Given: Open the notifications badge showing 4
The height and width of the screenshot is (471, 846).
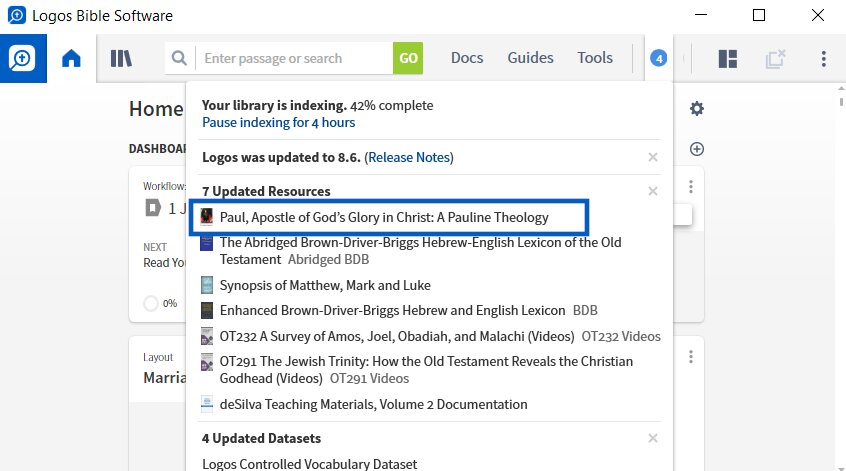Looking at the screenshot, I should 658,58.
